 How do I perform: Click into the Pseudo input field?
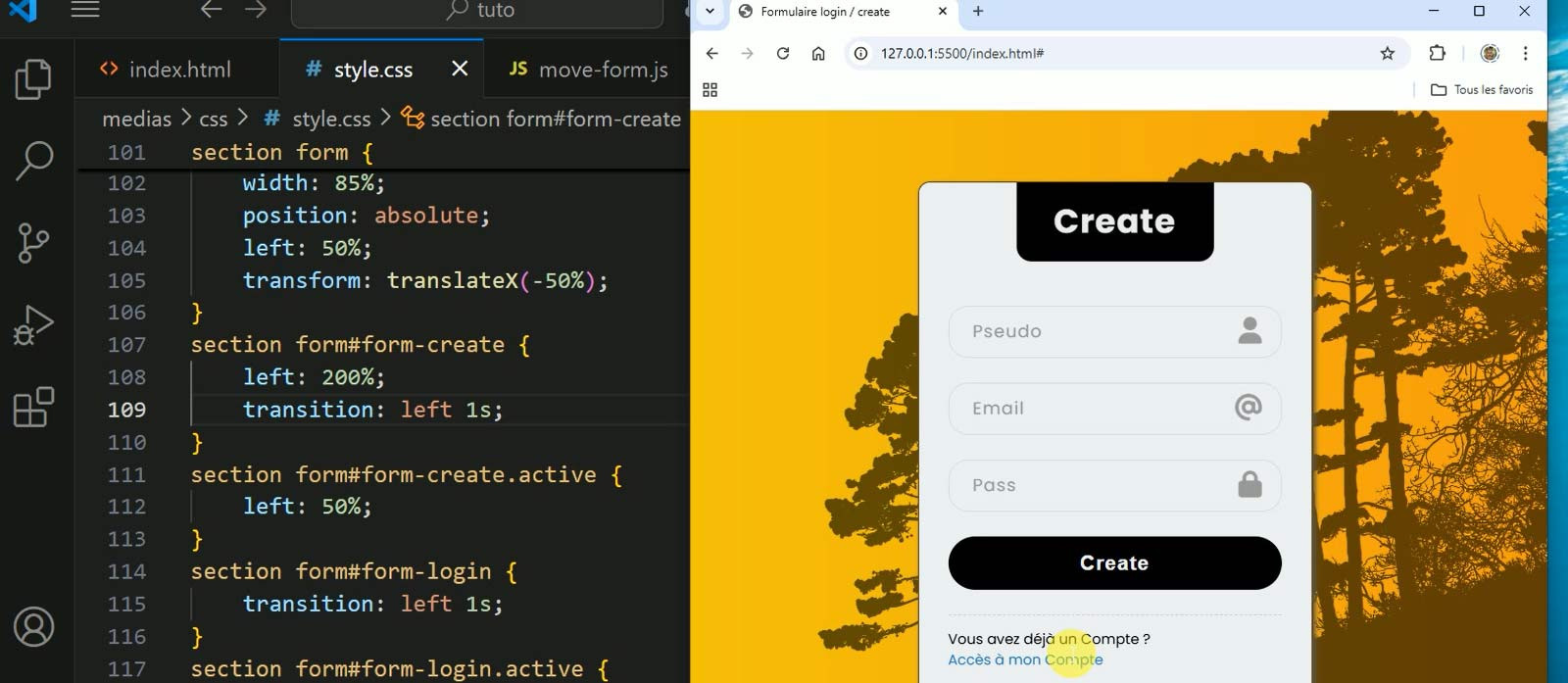[x=1098, y=331]
